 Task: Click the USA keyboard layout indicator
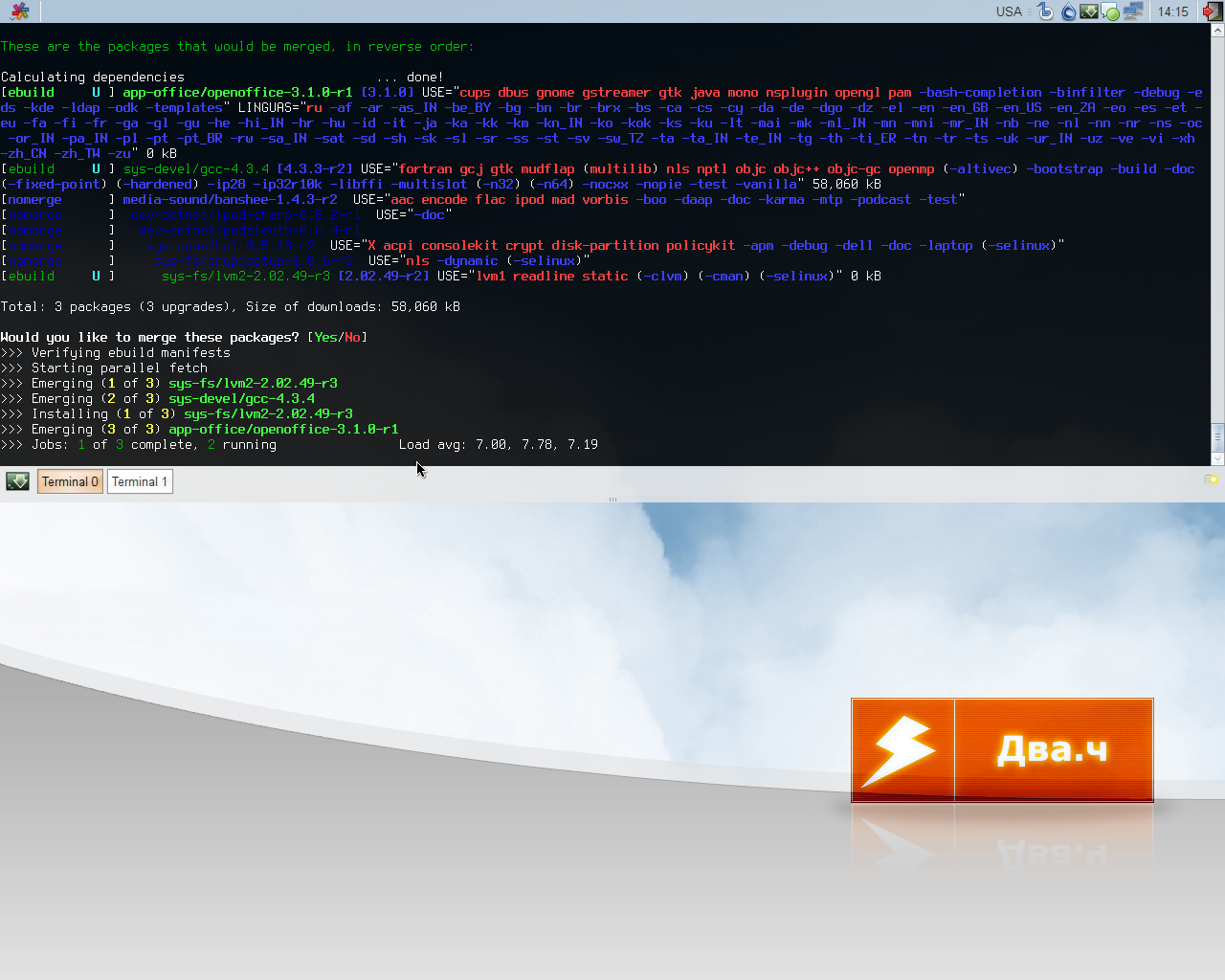pos(1009,11)
